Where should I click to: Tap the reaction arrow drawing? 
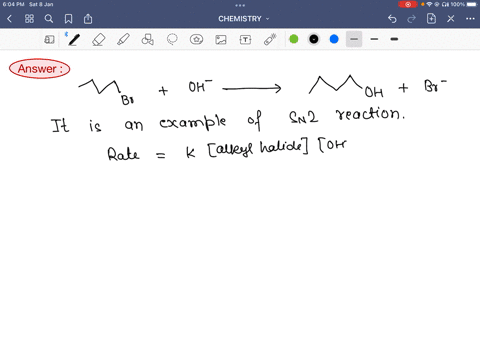click(x=252, y=88)
